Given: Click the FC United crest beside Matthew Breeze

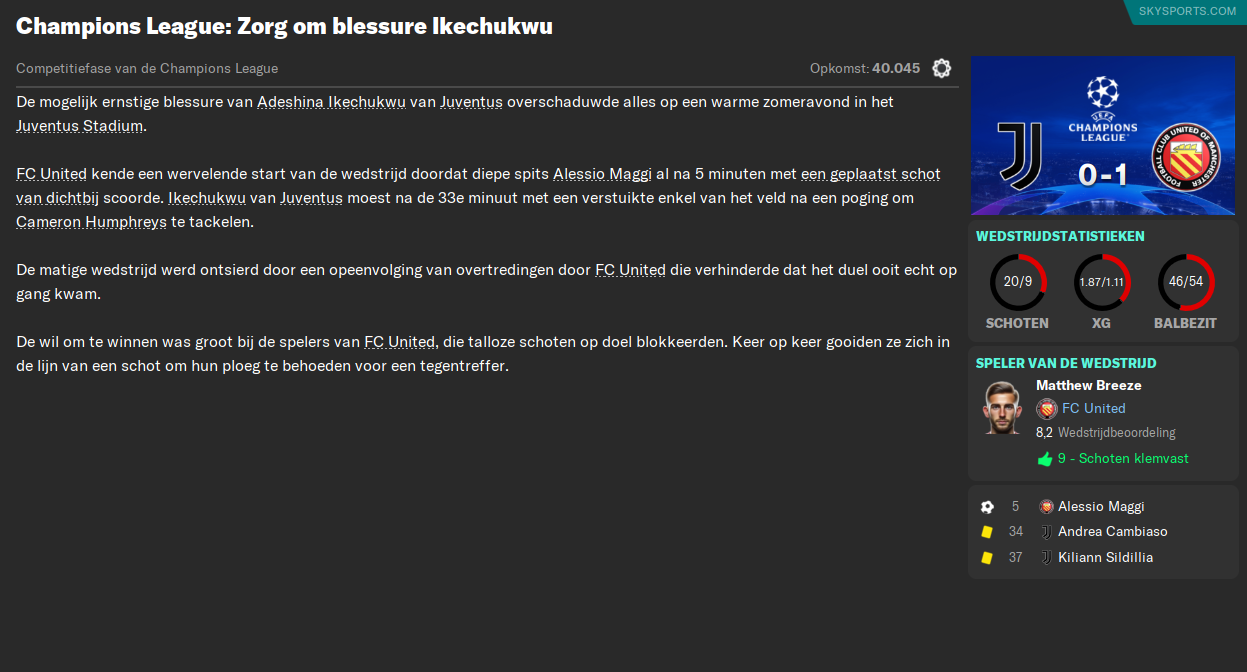Looking at the screenshot, I should (1047, 408).
